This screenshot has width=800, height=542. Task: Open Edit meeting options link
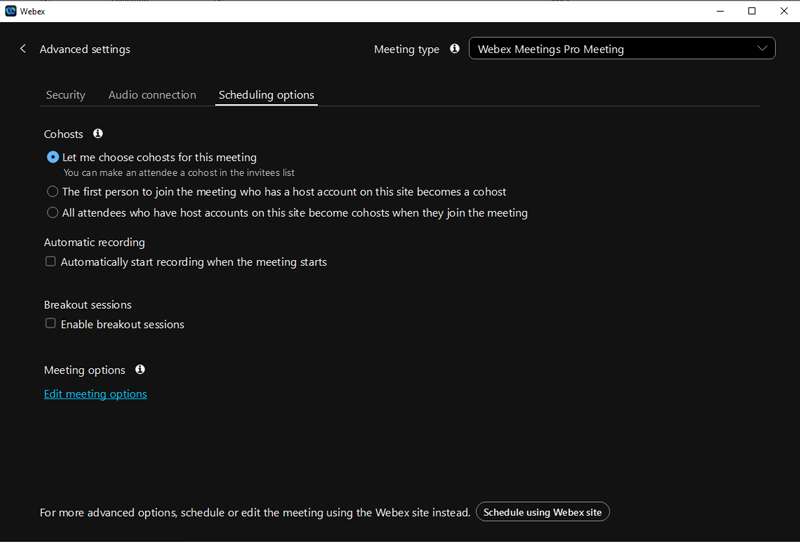(x=95, y=394)
